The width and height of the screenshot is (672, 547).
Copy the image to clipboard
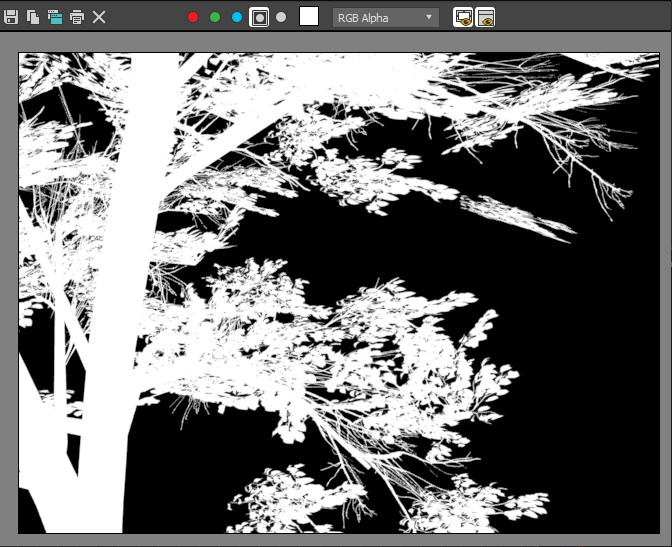click(x=33, y=17)
